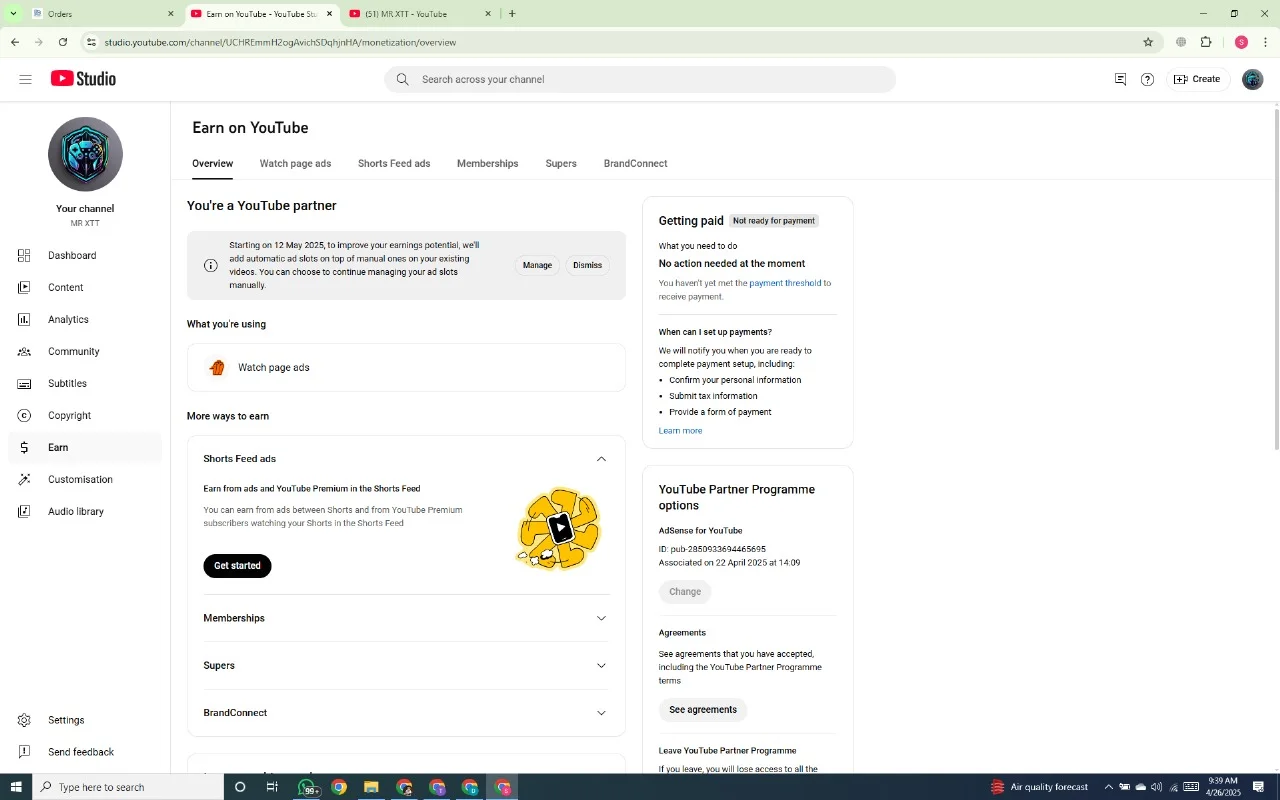Close the Earn on YouTube browser tab
This screenshot has width=1280, height=800.
329,14
